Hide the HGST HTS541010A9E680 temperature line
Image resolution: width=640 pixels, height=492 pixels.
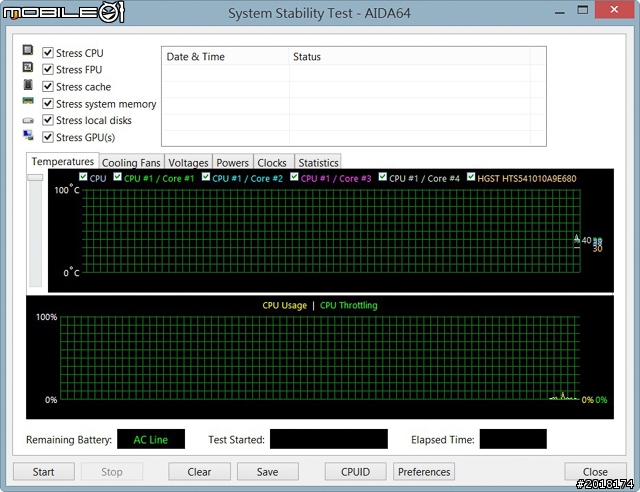[471, 177]
